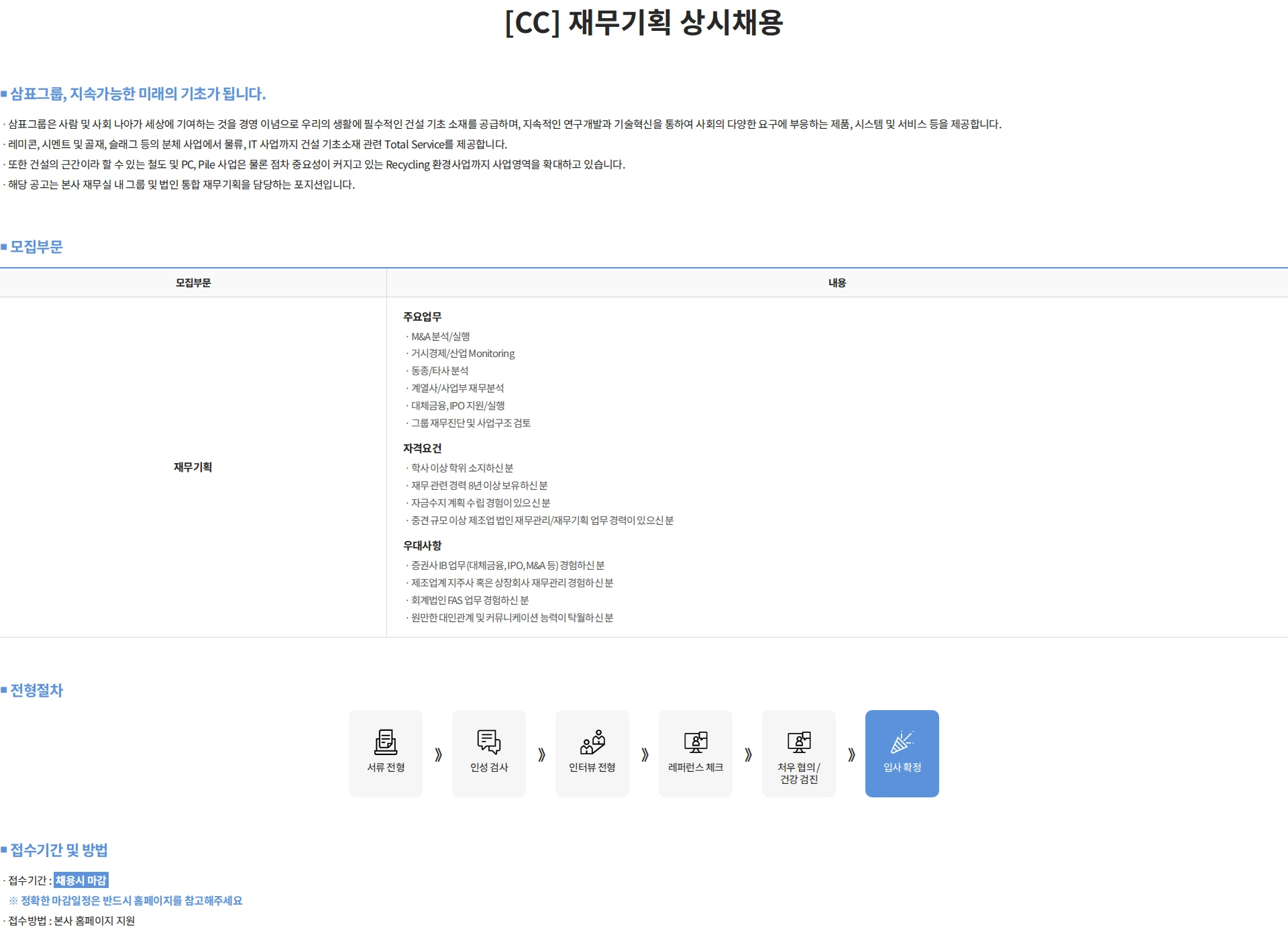Screen dimensions: 1288x943
Task: Click the 재무기획 table cell
Action: click(193, 467)
